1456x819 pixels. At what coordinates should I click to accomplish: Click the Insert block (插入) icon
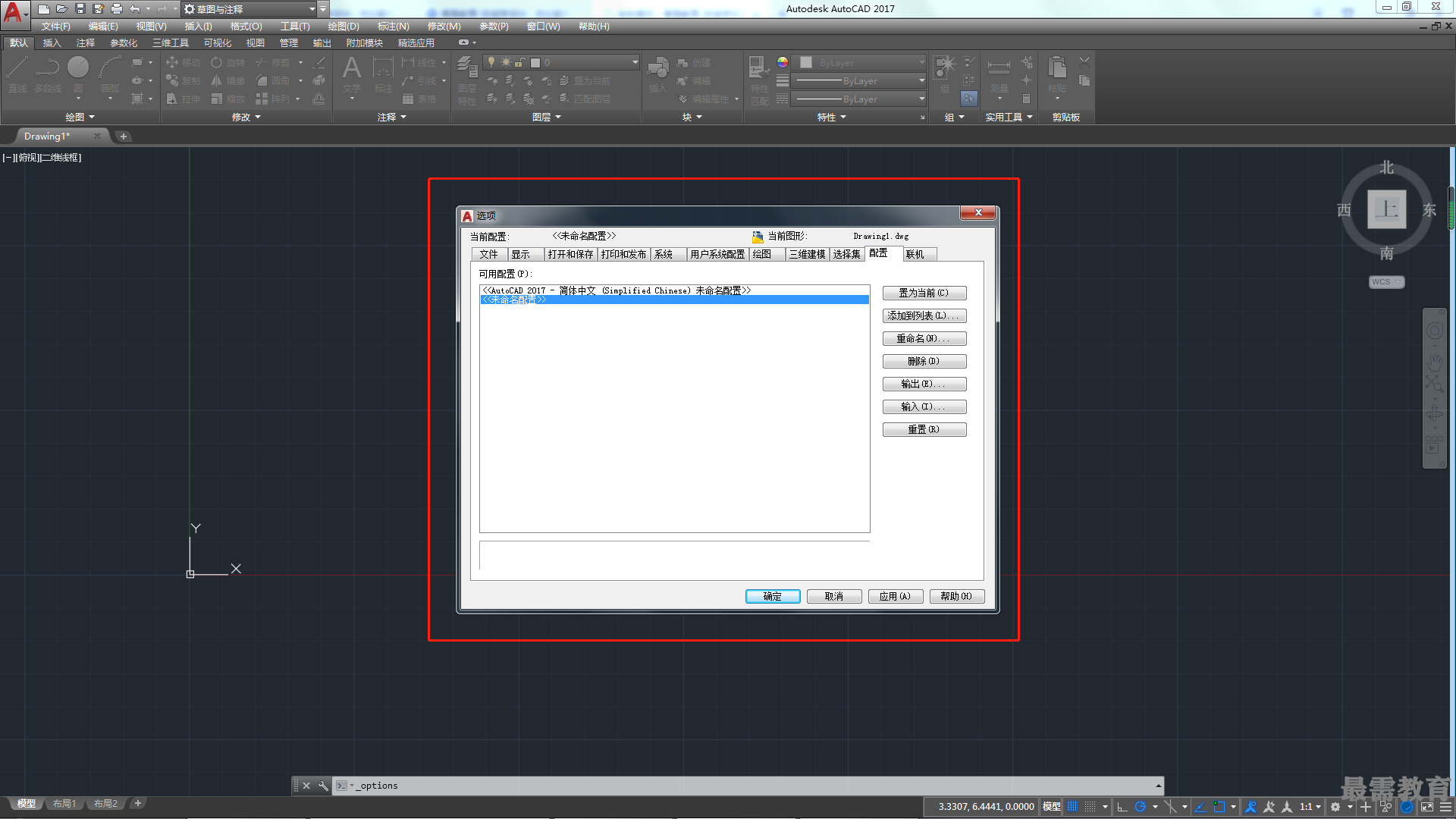point(657,74)
